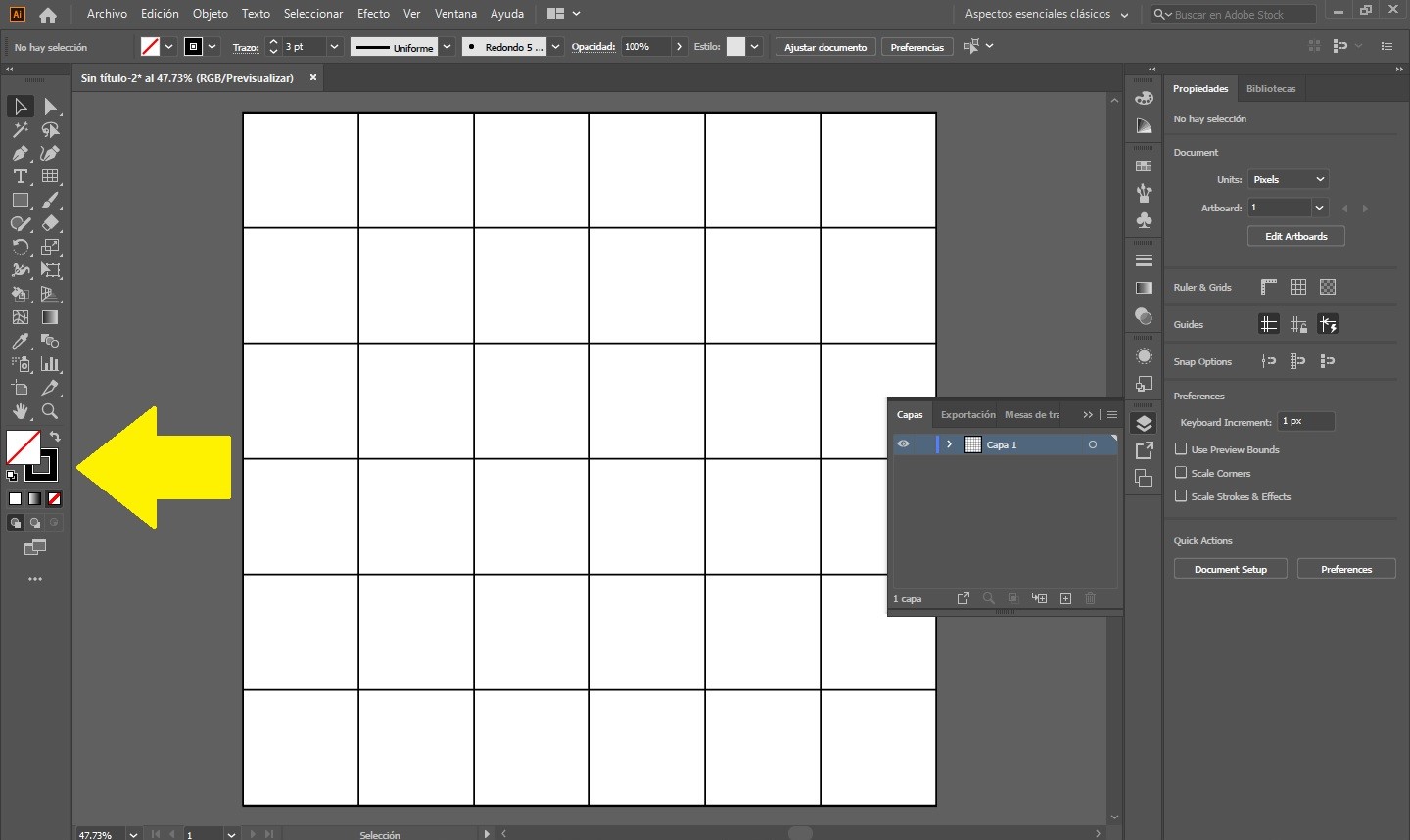1410x840 pixels.
Task: Go to Illustrator home screen
Action: pyautogui.click(x=48, y=15)
